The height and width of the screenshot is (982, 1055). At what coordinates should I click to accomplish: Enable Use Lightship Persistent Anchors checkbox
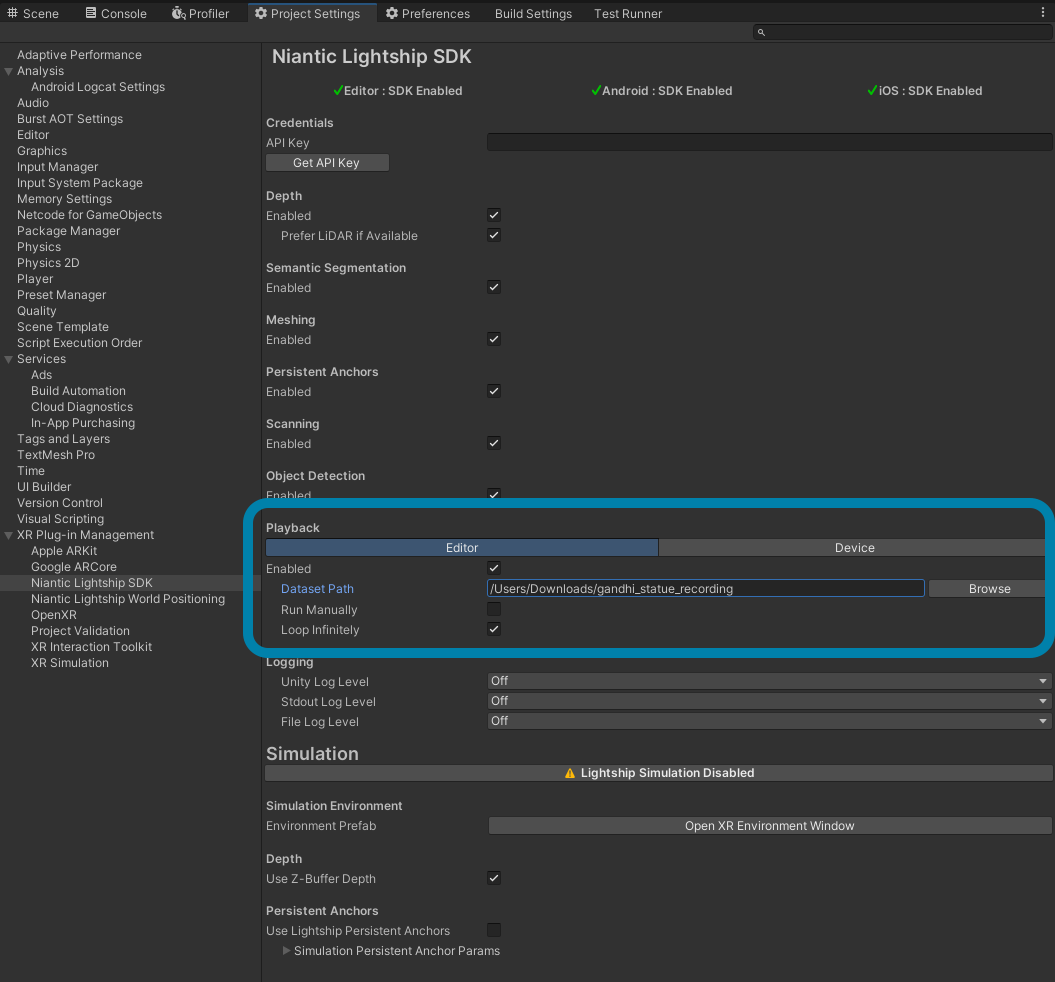click(x=494, y=930)
